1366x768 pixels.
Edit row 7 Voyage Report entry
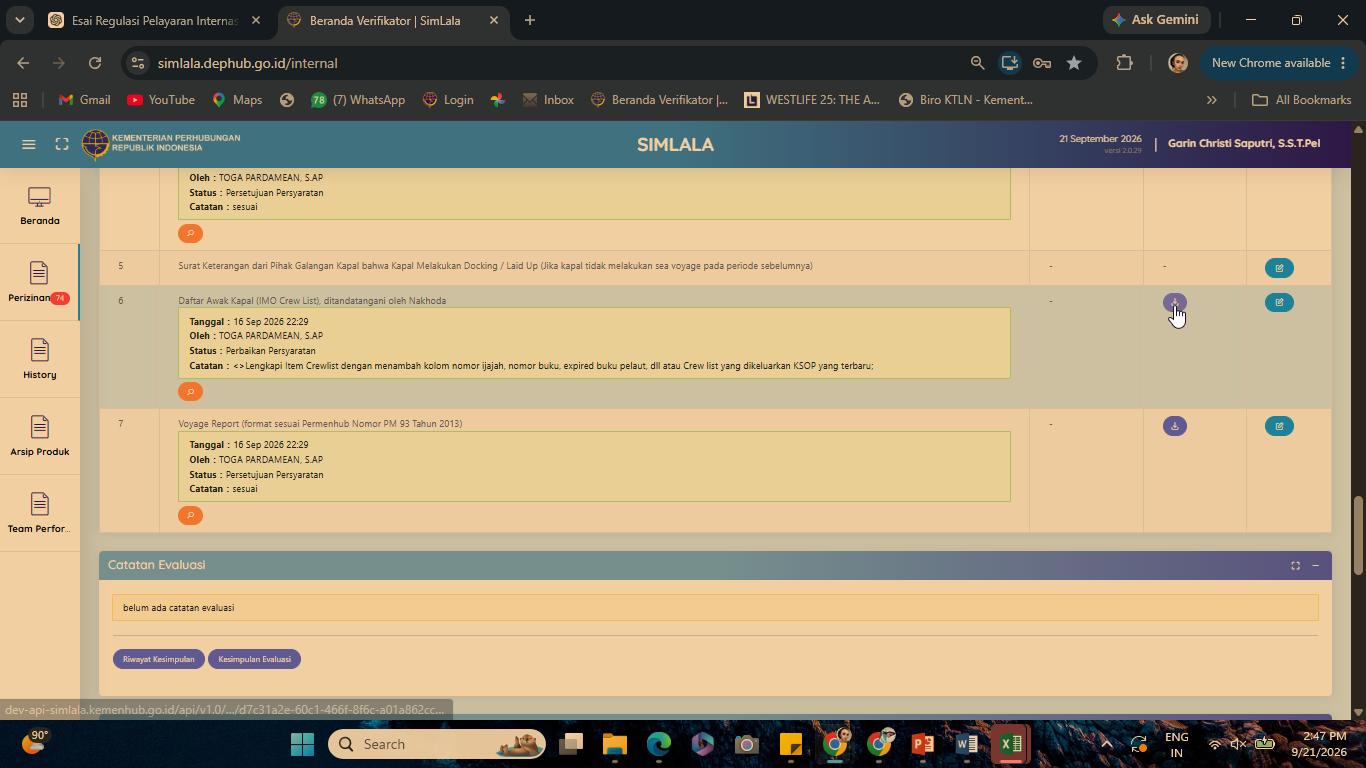[1279, 426]
